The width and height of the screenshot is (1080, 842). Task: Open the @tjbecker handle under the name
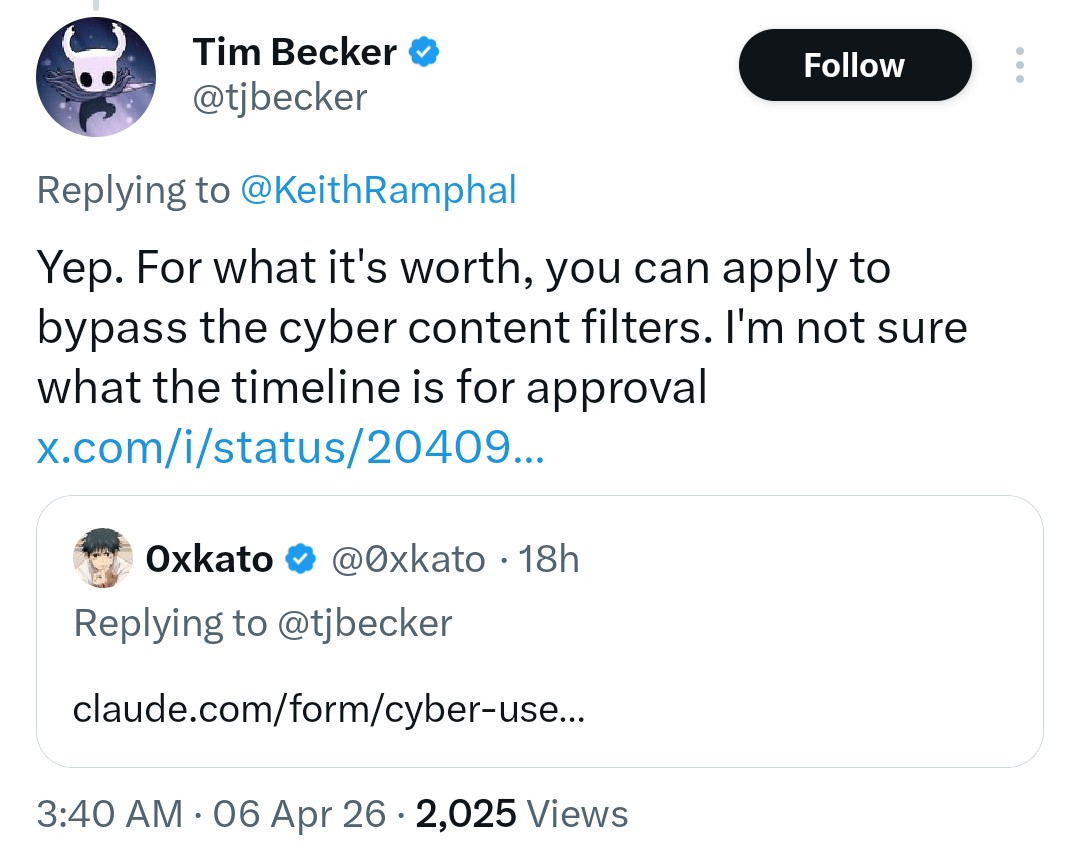(279, 97)
